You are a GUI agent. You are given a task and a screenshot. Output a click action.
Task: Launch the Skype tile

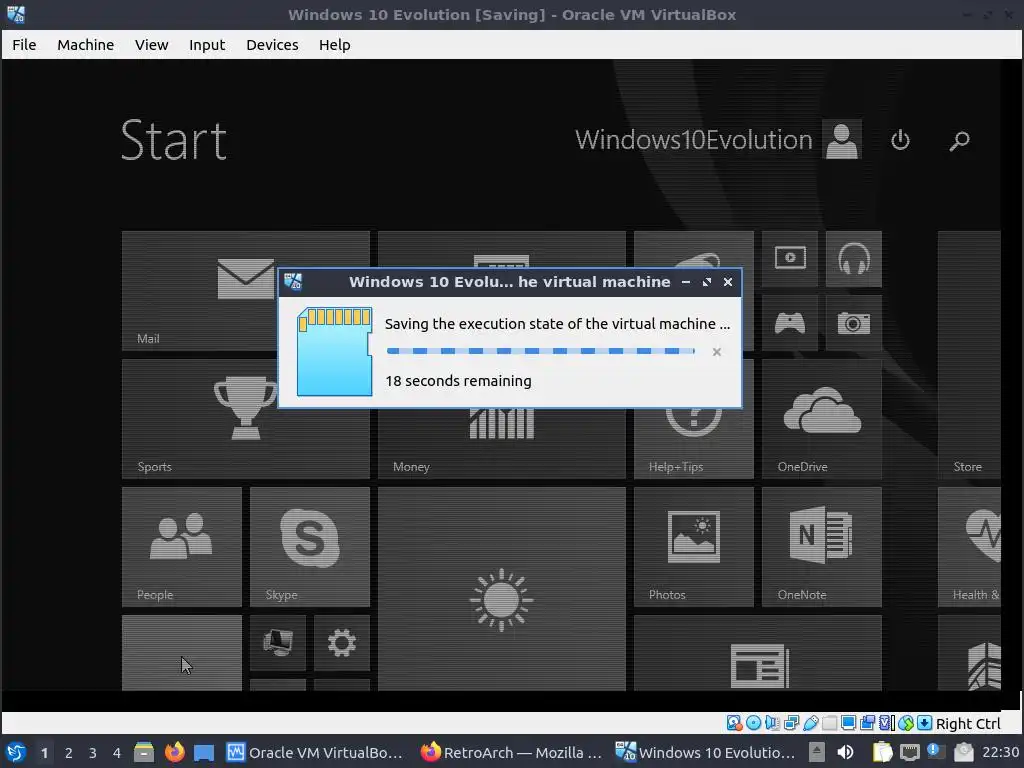coord(310,547)
